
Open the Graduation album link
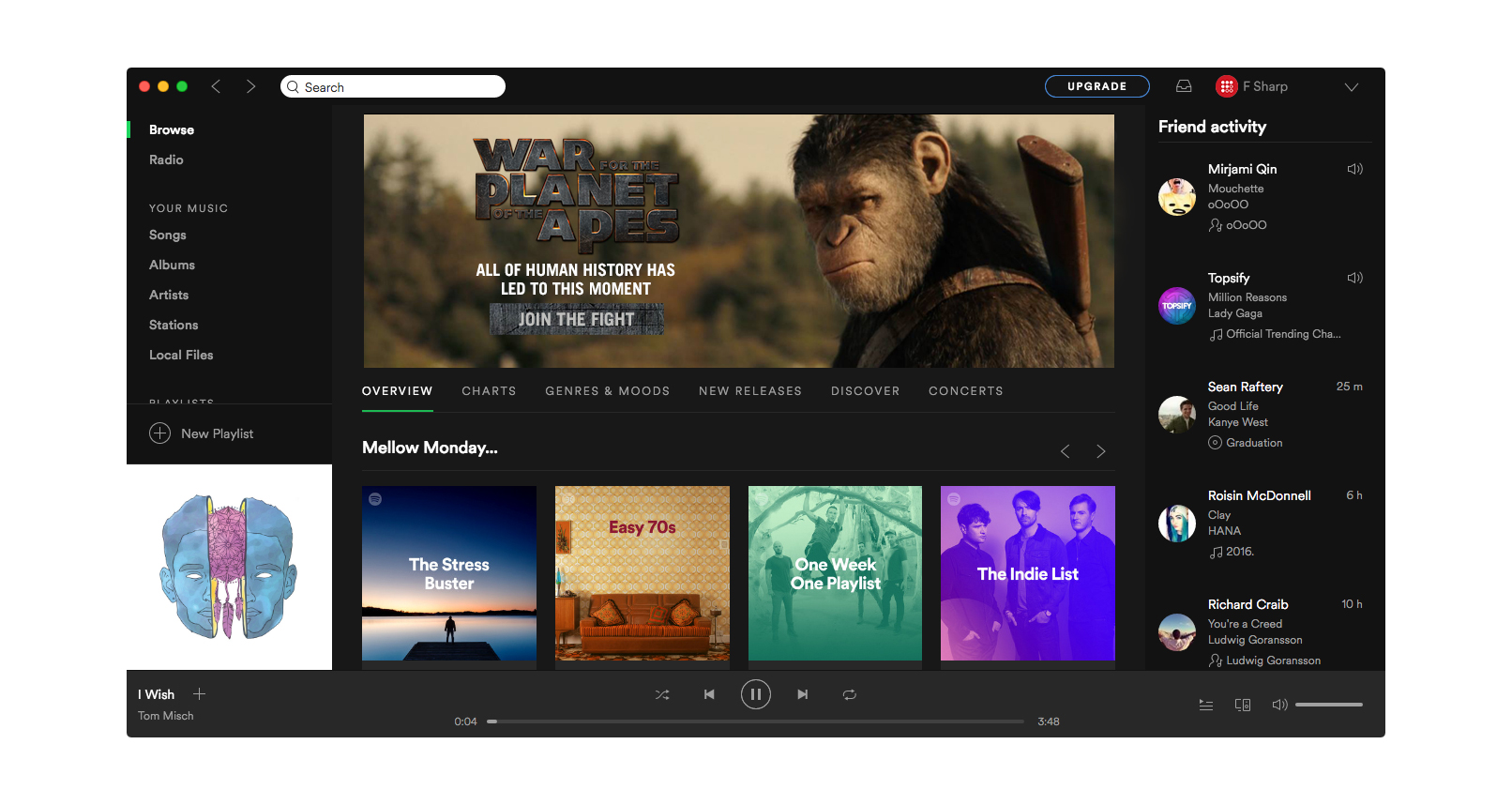click(1246, 443)
